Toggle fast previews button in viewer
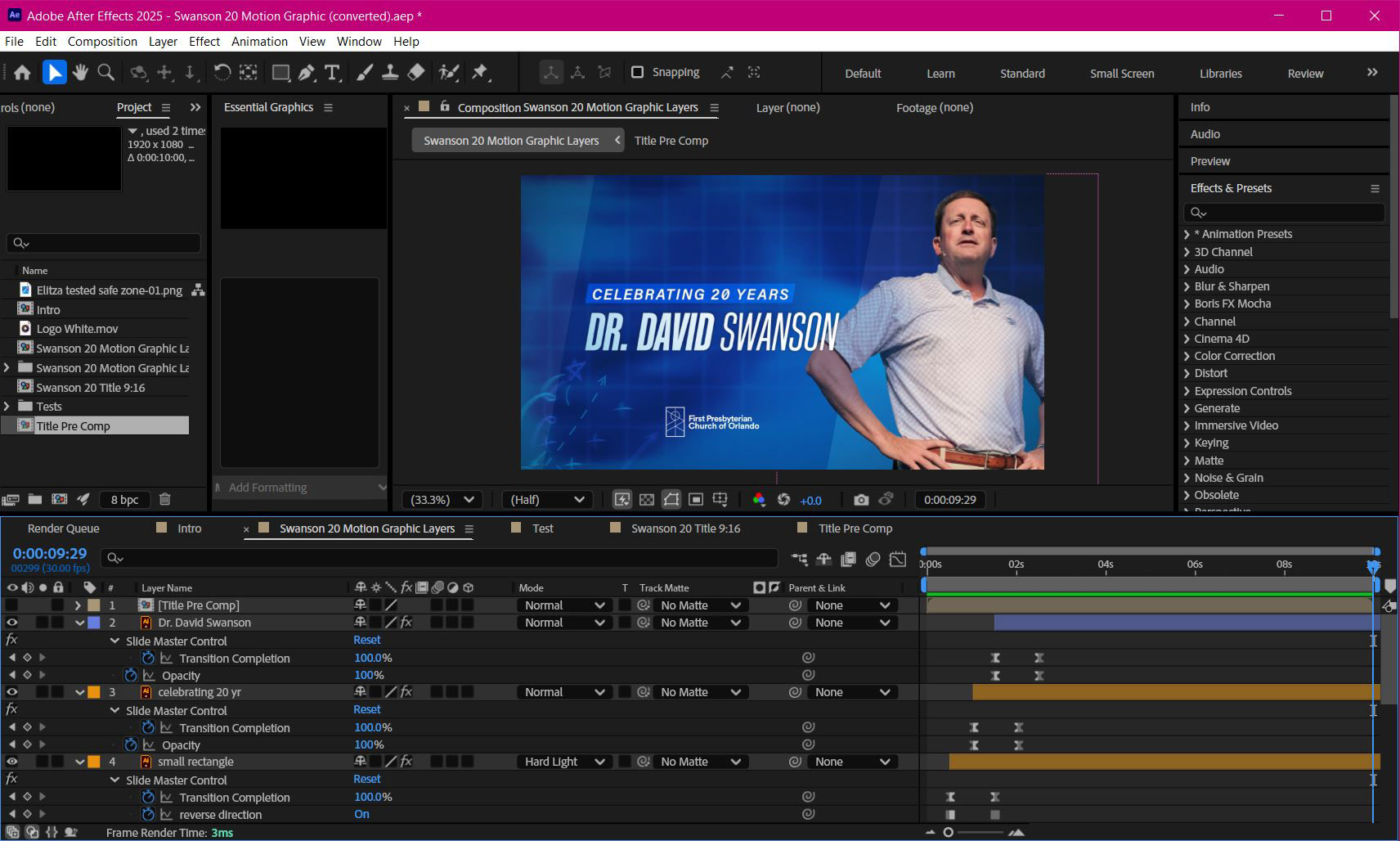The image size is (1400, 841). point(622,499)
